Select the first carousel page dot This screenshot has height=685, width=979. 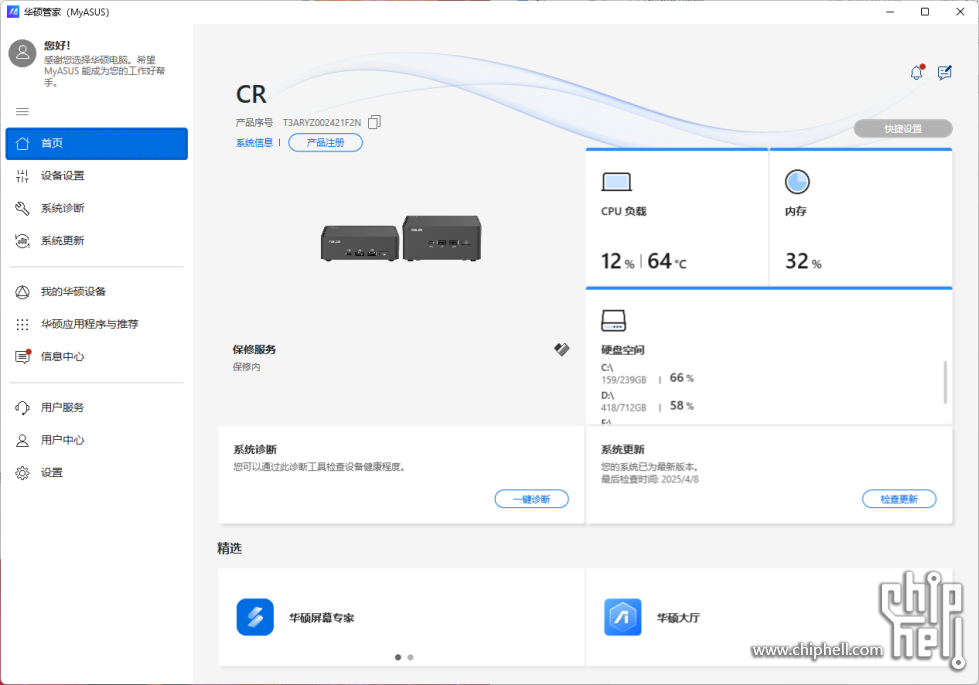pos(398,657)
